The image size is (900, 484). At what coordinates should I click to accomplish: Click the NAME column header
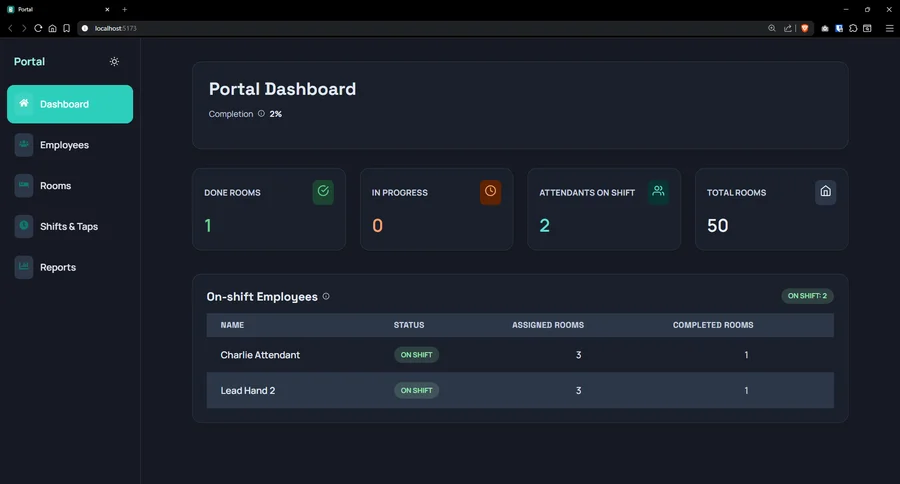point(232,325)
